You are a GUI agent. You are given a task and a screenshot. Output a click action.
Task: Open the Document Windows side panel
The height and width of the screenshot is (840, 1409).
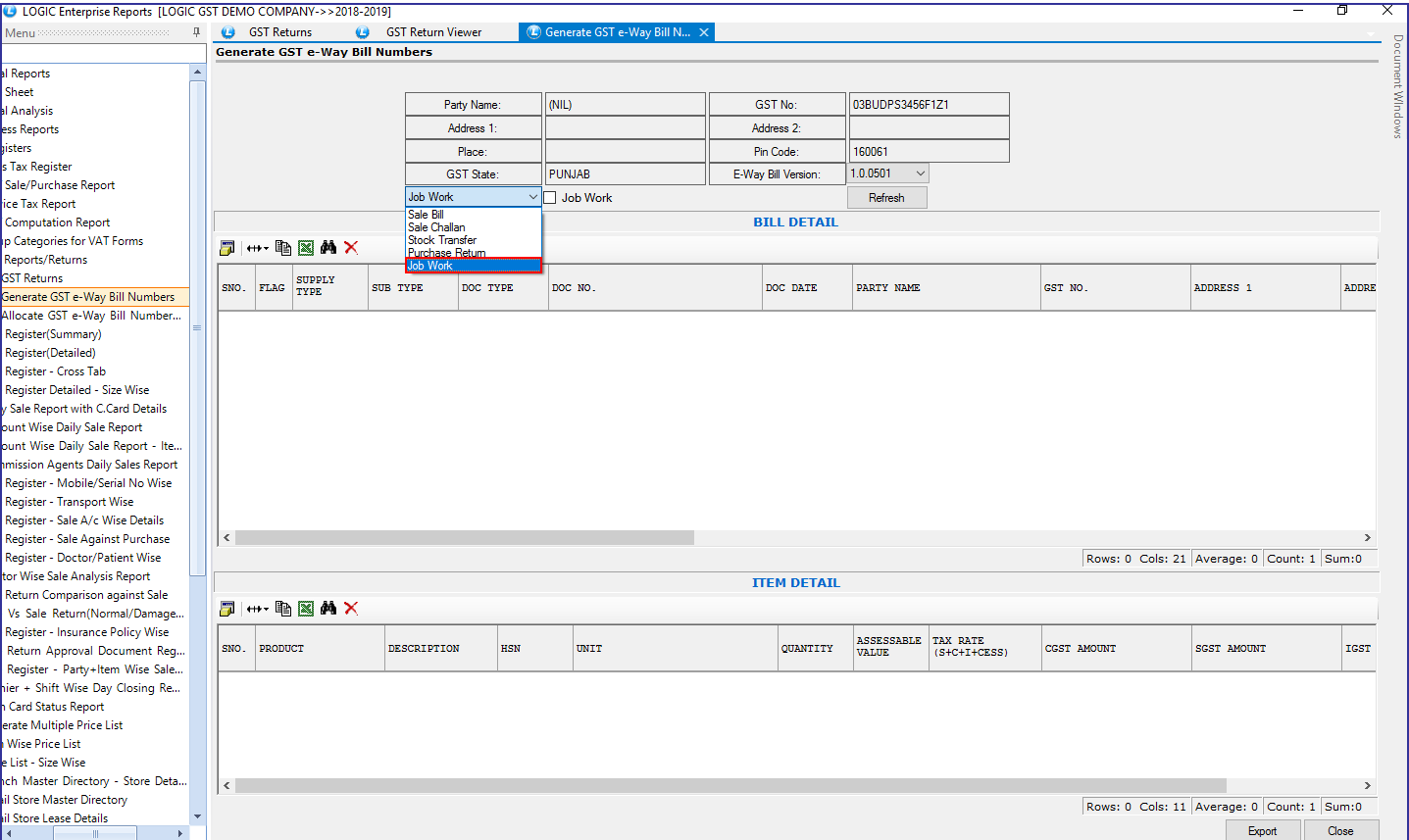(1398, 86)
